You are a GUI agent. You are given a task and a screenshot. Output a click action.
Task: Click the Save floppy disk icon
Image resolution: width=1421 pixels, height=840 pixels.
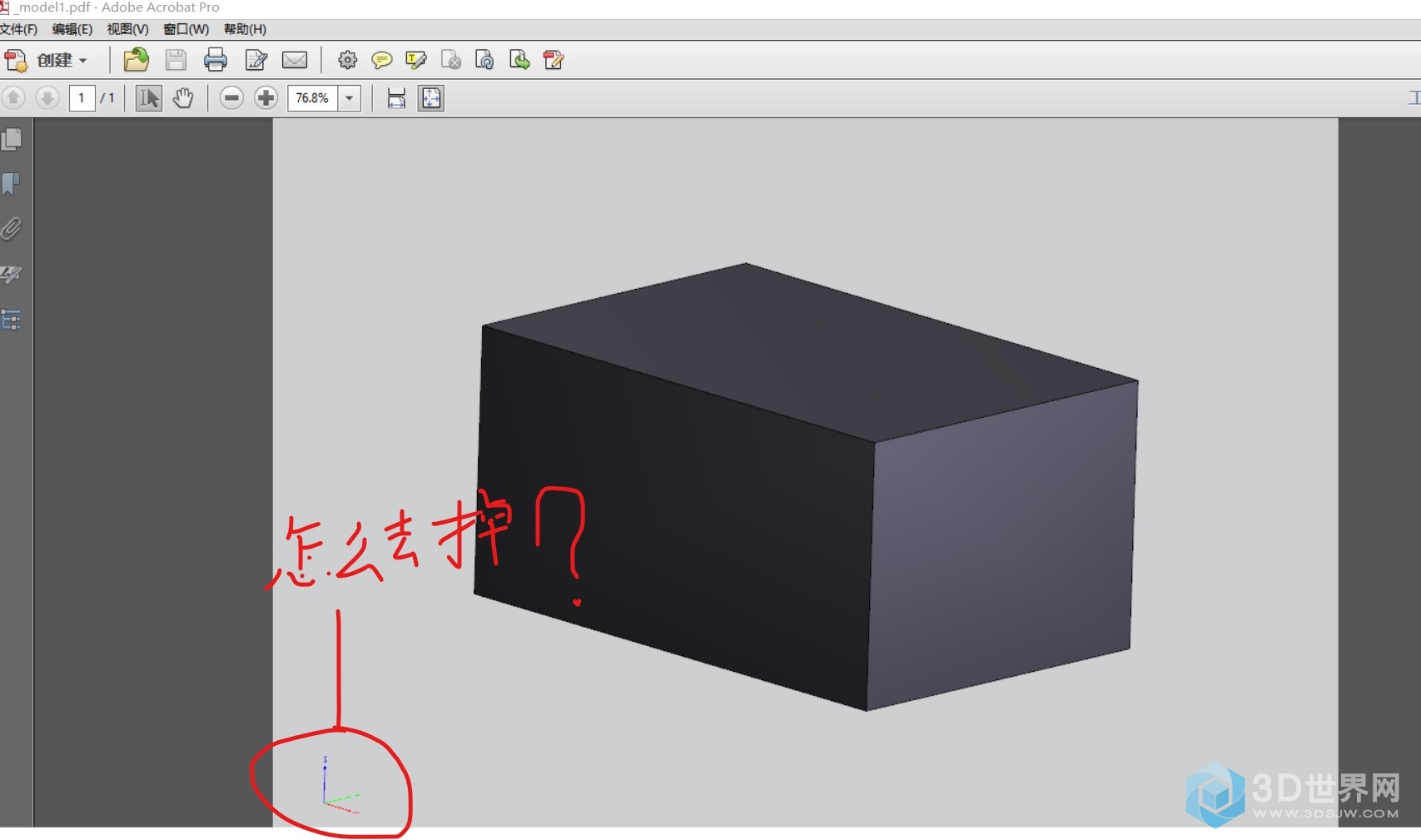click(x=176, y=60)
